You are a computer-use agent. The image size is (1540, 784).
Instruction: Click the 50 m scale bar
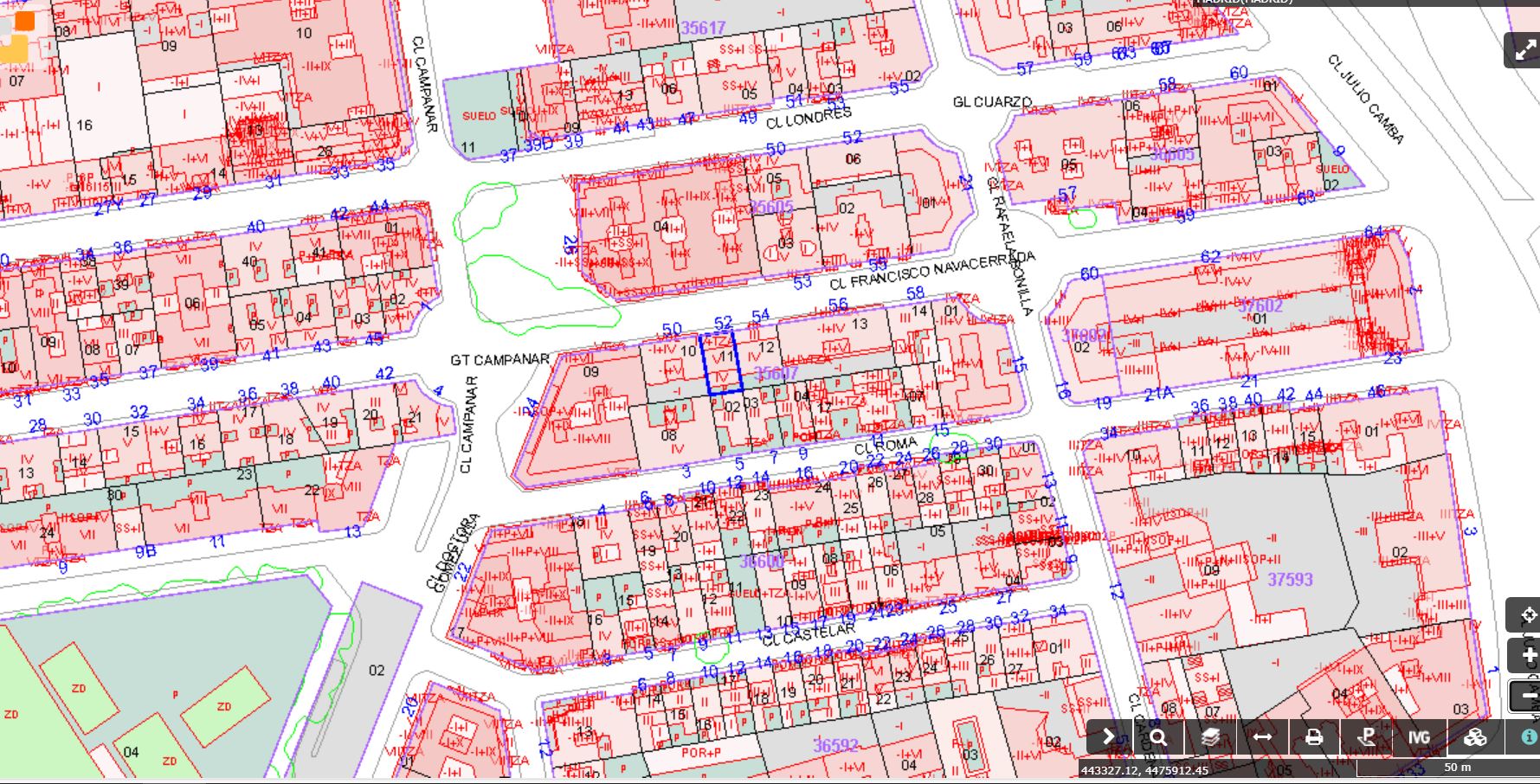[1457, 768]
